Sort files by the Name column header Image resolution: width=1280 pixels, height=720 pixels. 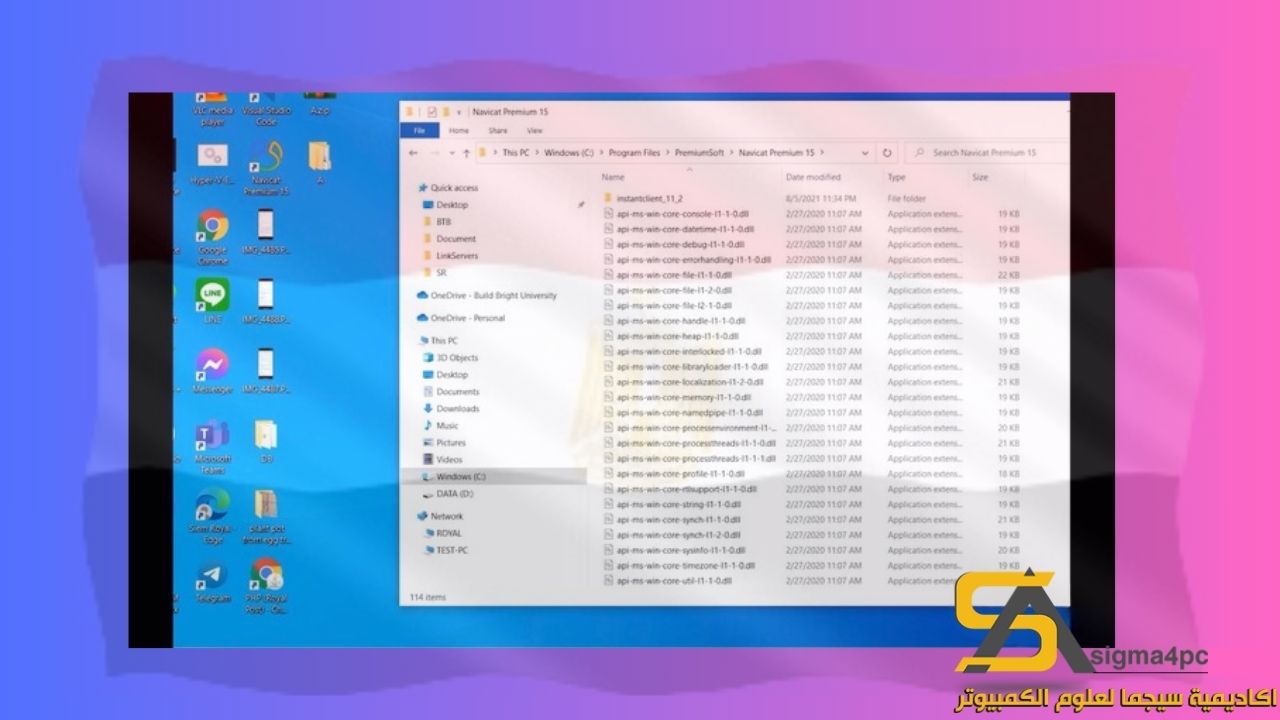(x=613, y=177)
